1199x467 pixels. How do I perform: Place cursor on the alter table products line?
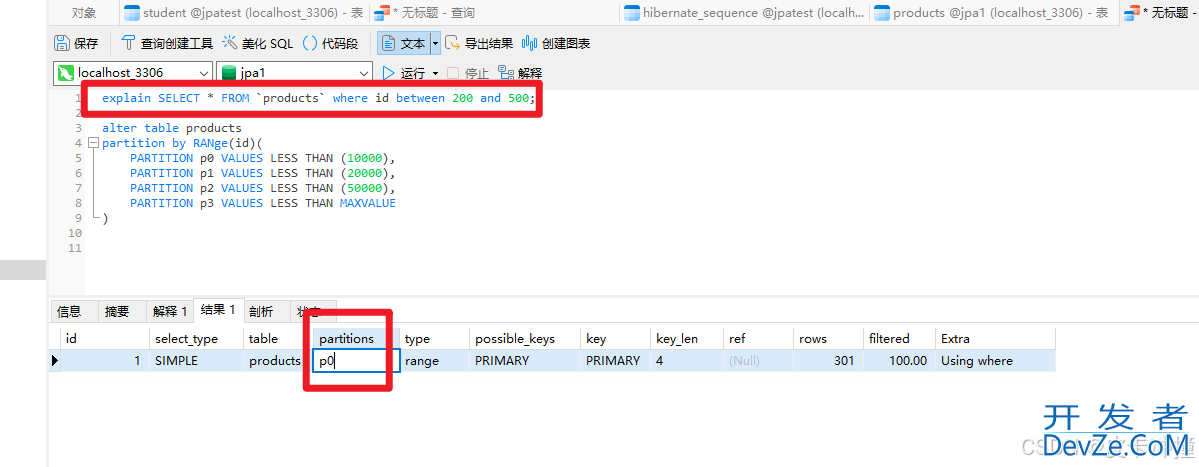(171, 128)
